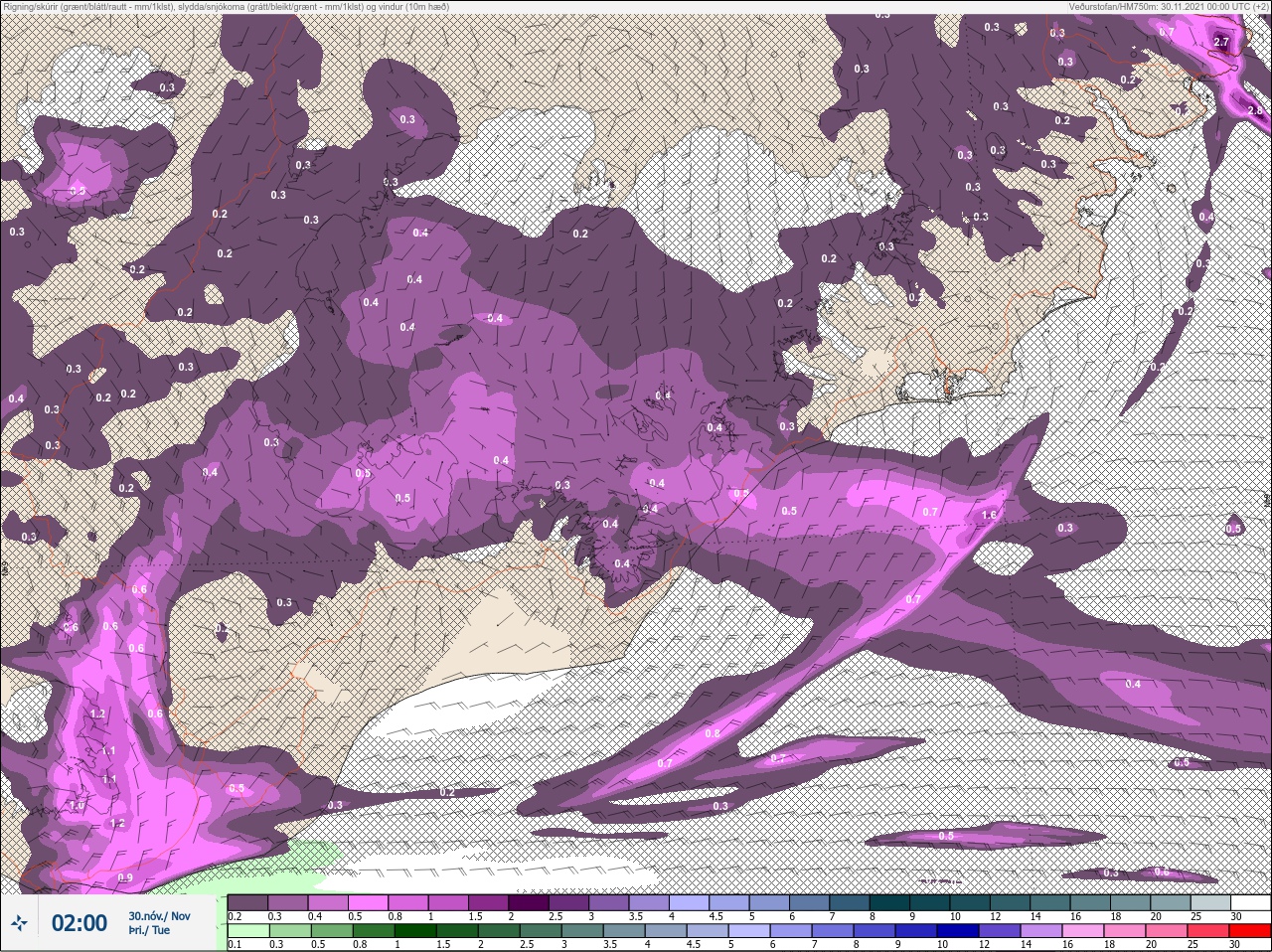Pick lower legend light green swatch between 0.1 and 0.3
Viewport: 1272px width, 952px height.
(x=247, y=931)
